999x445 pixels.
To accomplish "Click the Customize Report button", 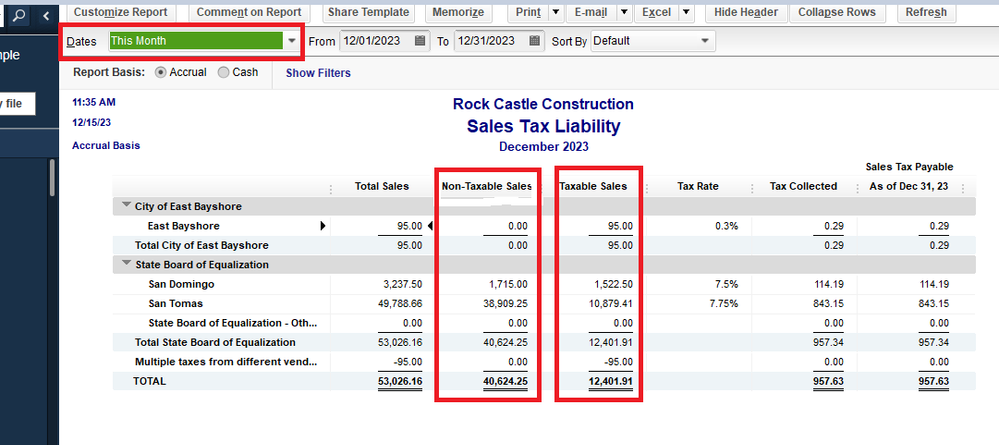I will [122, 12].
